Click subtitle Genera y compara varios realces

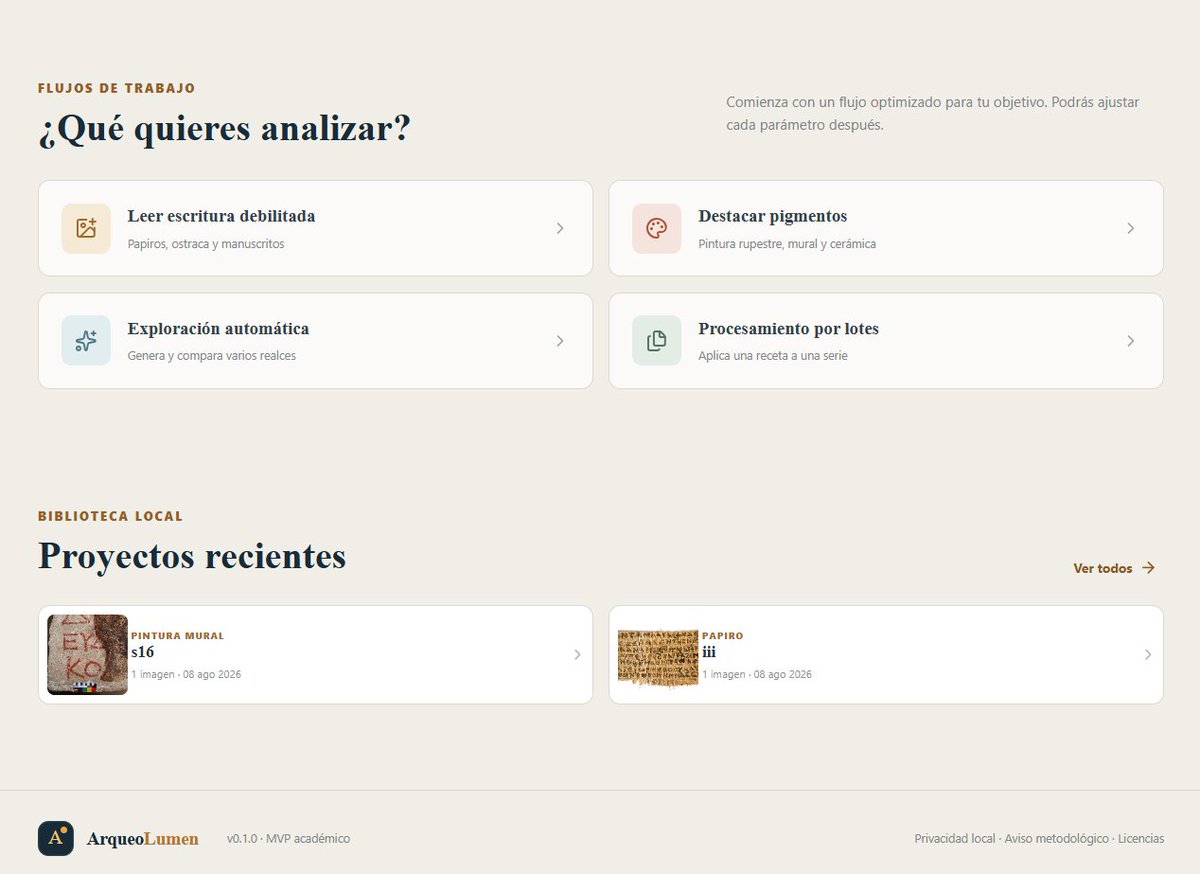pyautogui.click(x=212, y=356)
